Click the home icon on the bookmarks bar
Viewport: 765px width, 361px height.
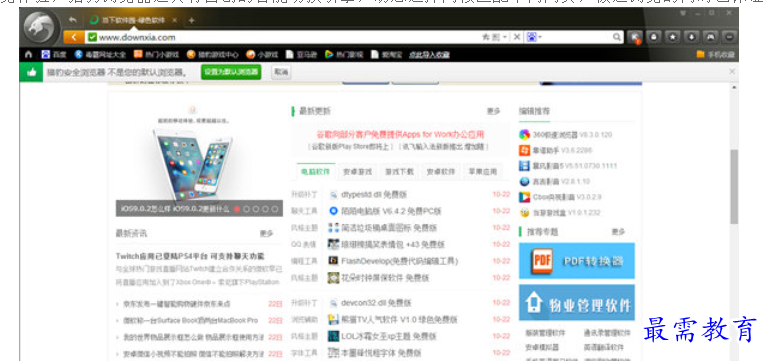click(x=28, y=54)
